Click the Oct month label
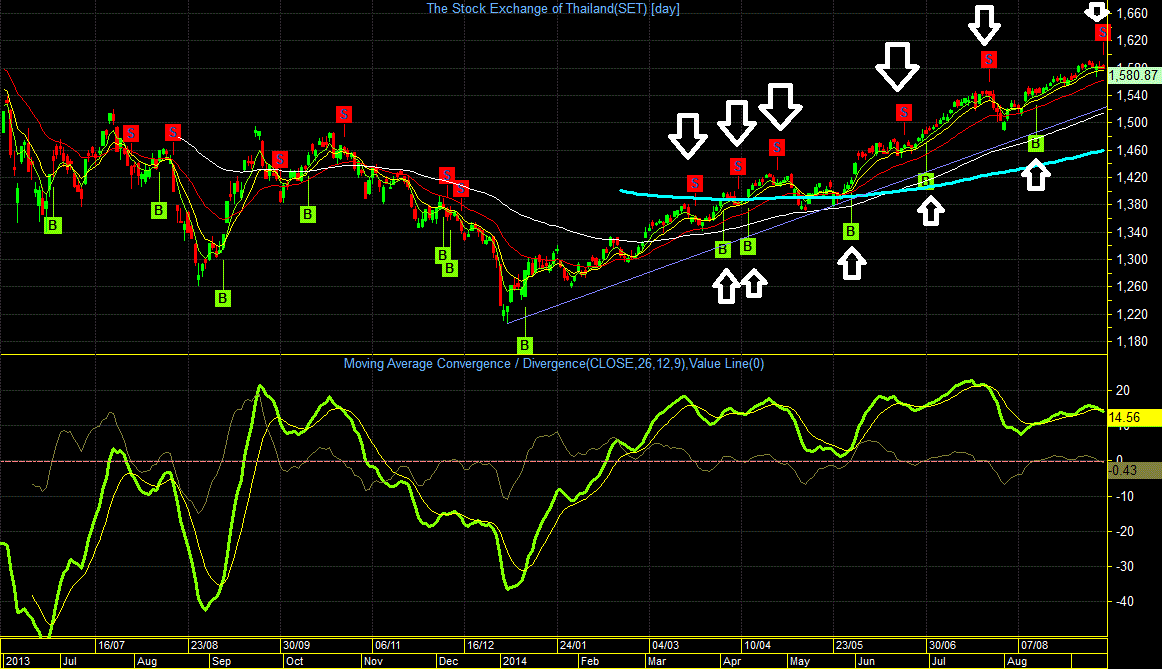Viewport: 1162px width, 669px height. coord(294,661)
